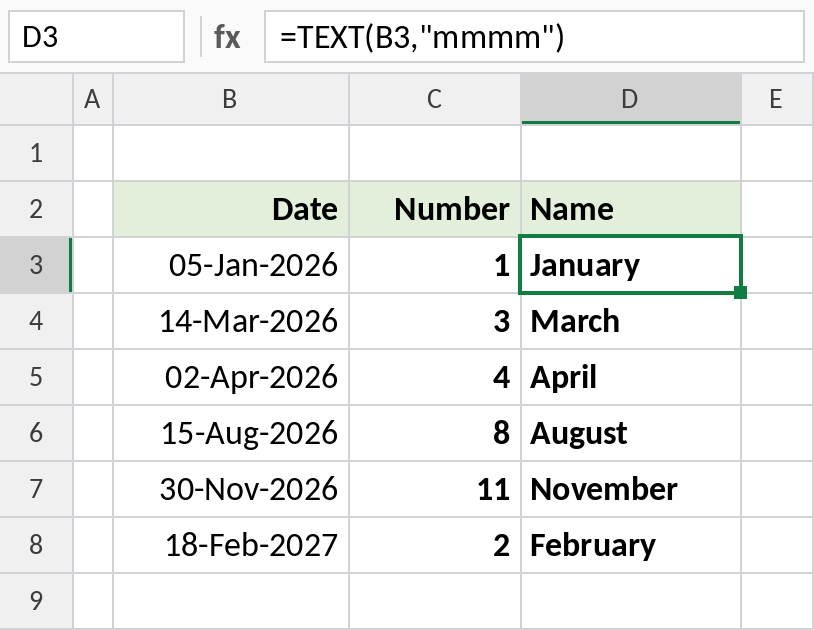Screen dimensions: 814x630
Task: Select row 5 header
Action: tap(36, 377)
